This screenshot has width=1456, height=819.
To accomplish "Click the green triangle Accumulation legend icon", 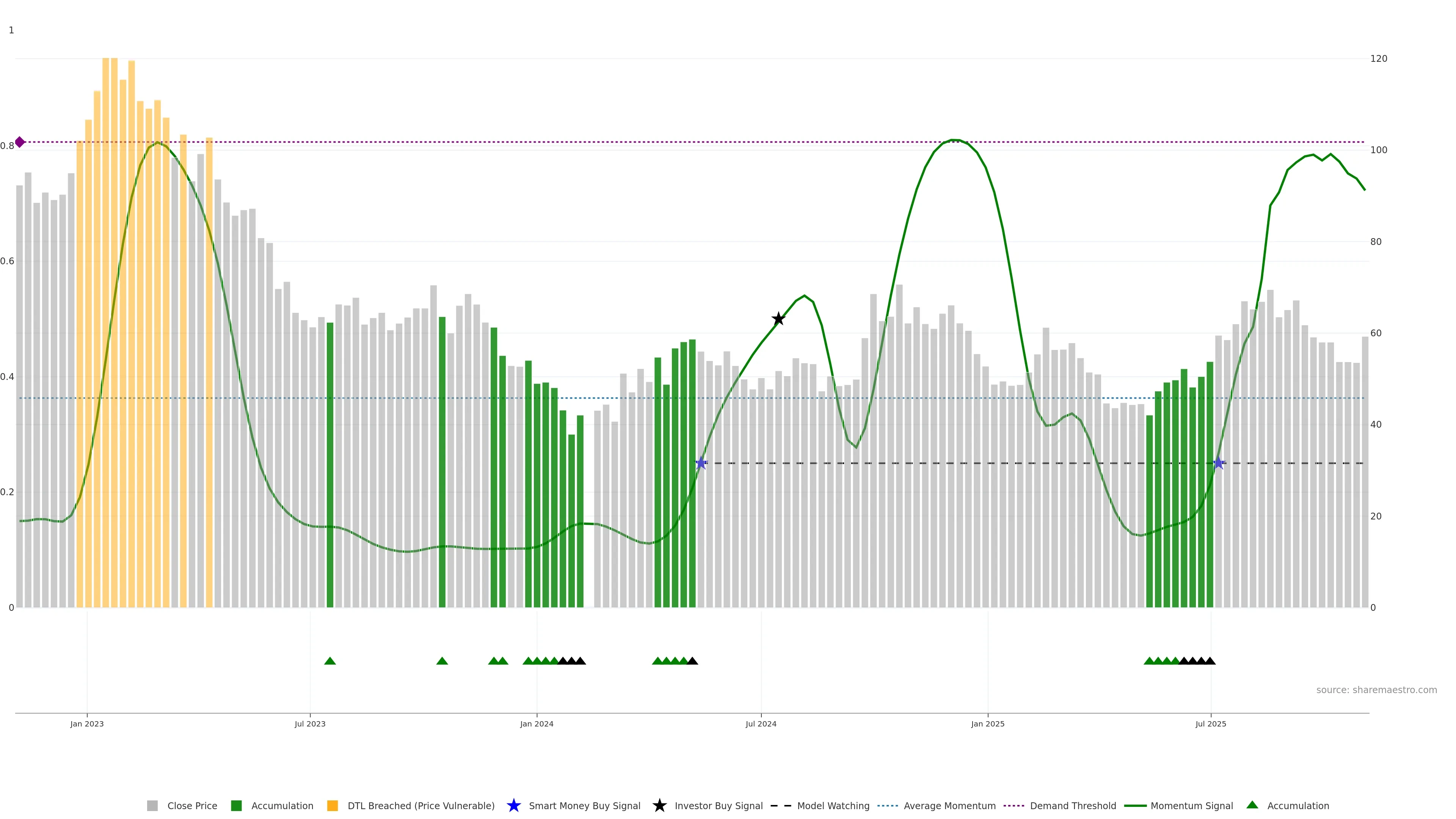I will tap(1252, 805).
